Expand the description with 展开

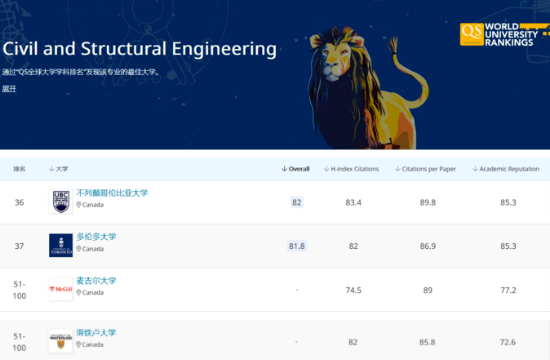(x=9, y=89)
